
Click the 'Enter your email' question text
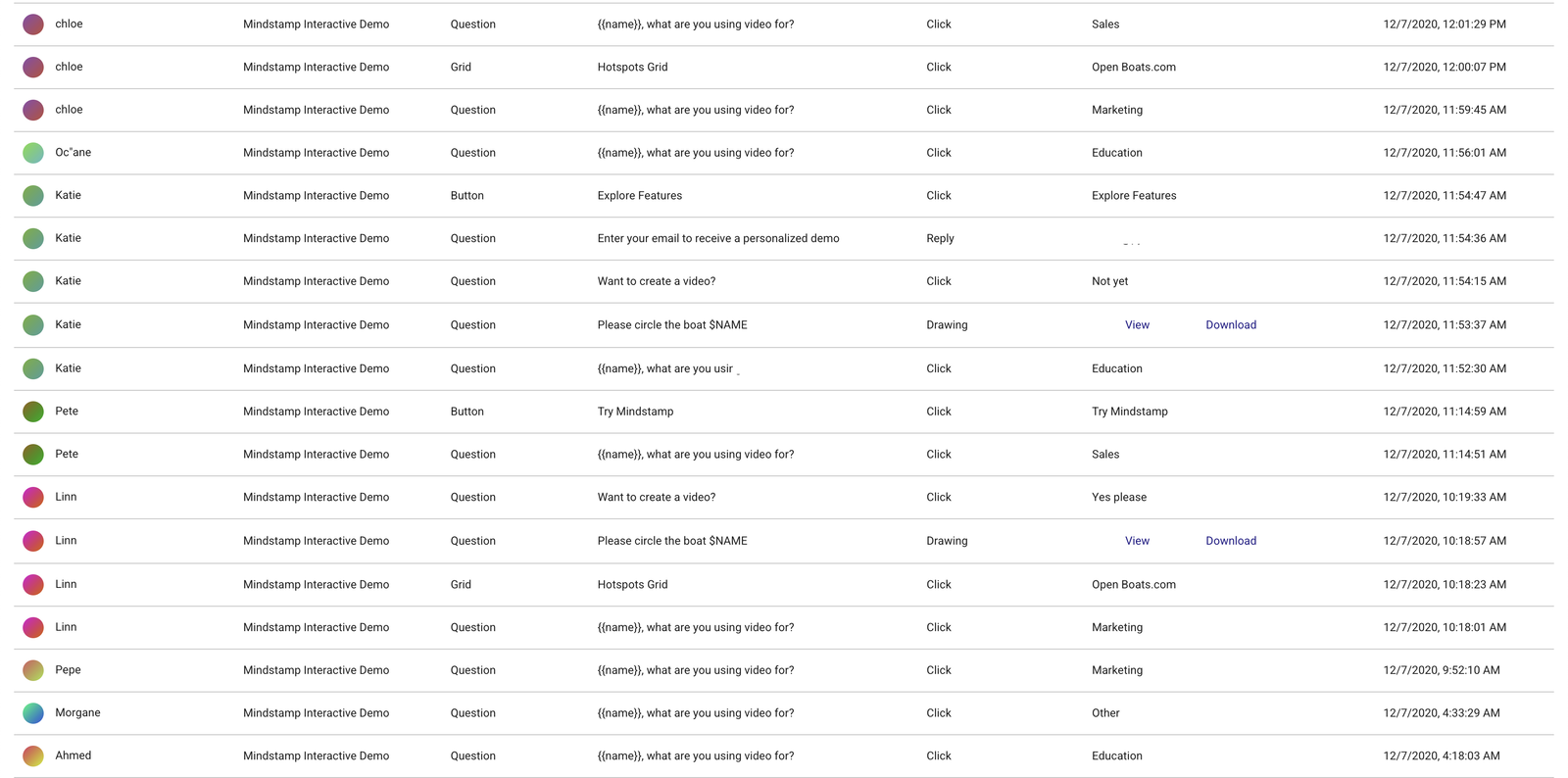717,238
